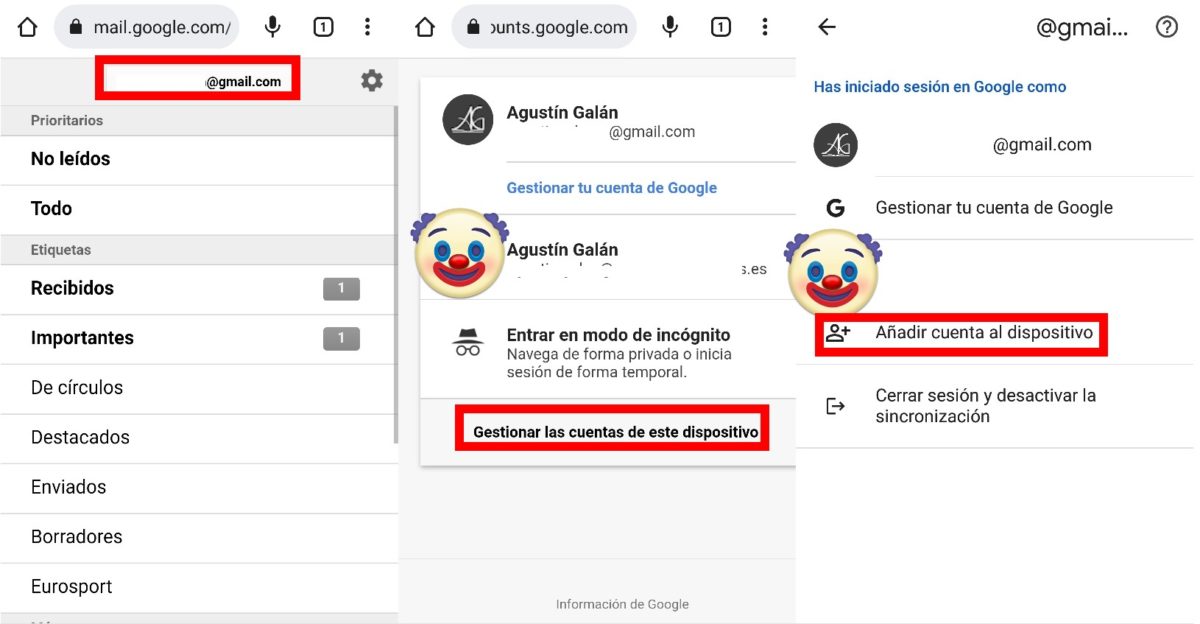Click the incognito hat-and-glasses icon
This screenshot has height=624, width=1200.
(468, 343)
